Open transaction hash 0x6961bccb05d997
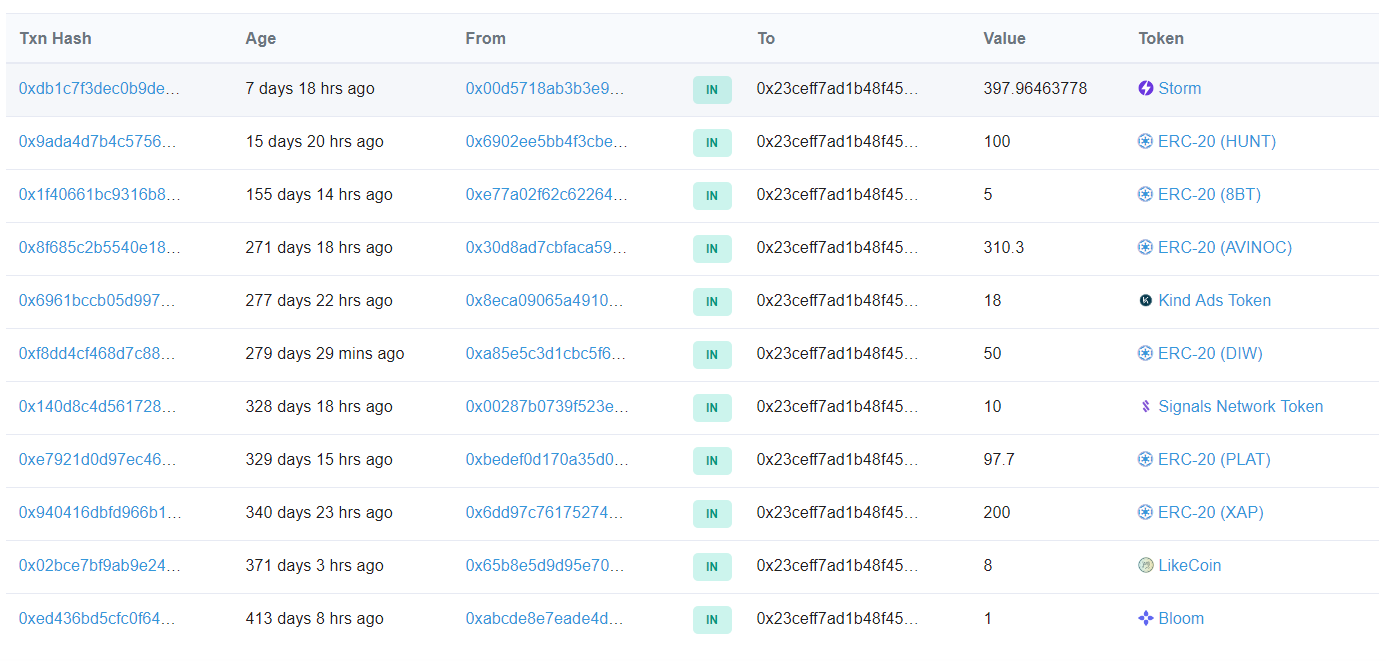Screen dimensions: 1386x661 coord(98,300)
